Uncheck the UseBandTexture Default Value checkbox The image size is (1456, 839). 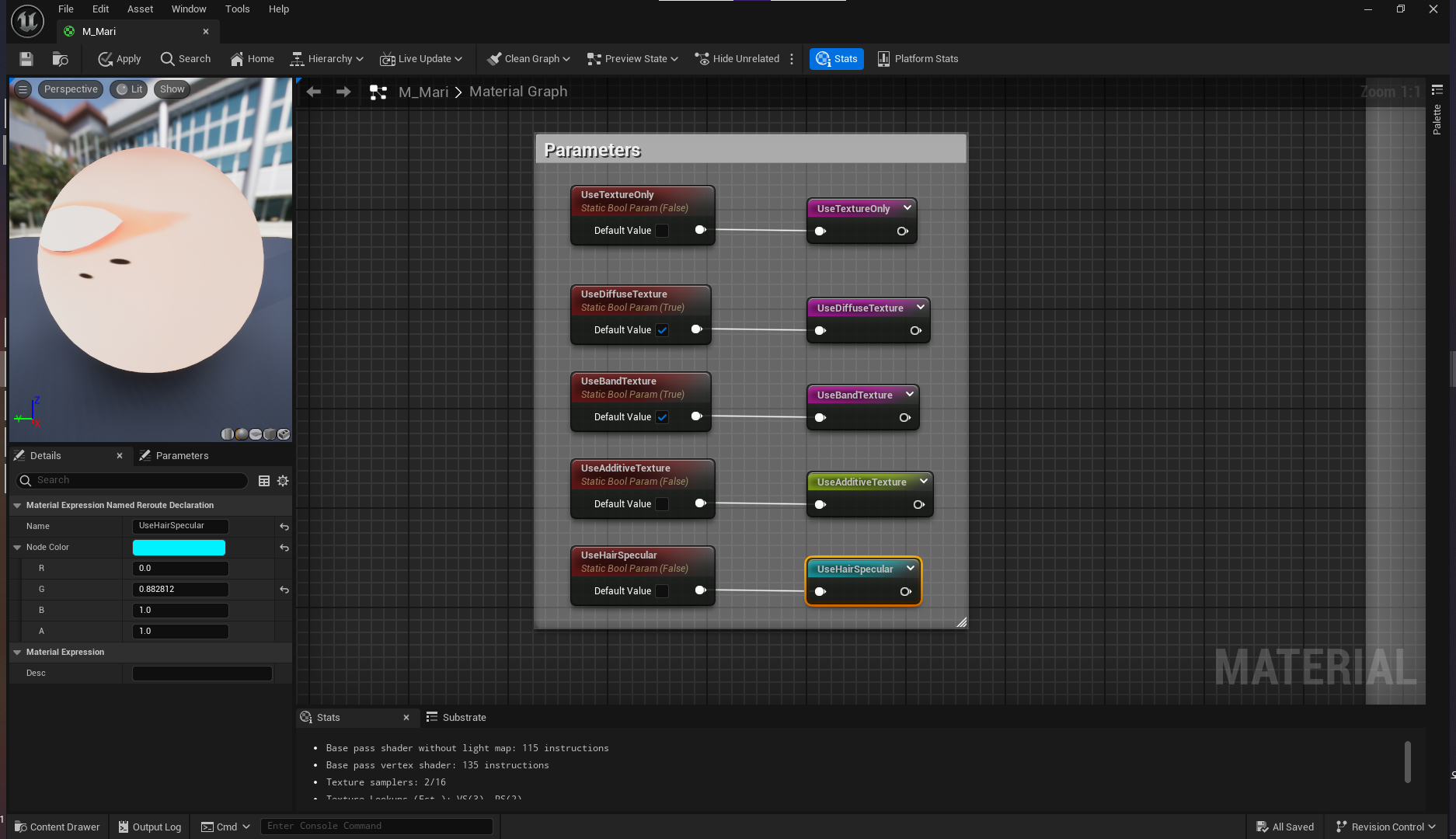pyautogui.click(x=662, y=417)
